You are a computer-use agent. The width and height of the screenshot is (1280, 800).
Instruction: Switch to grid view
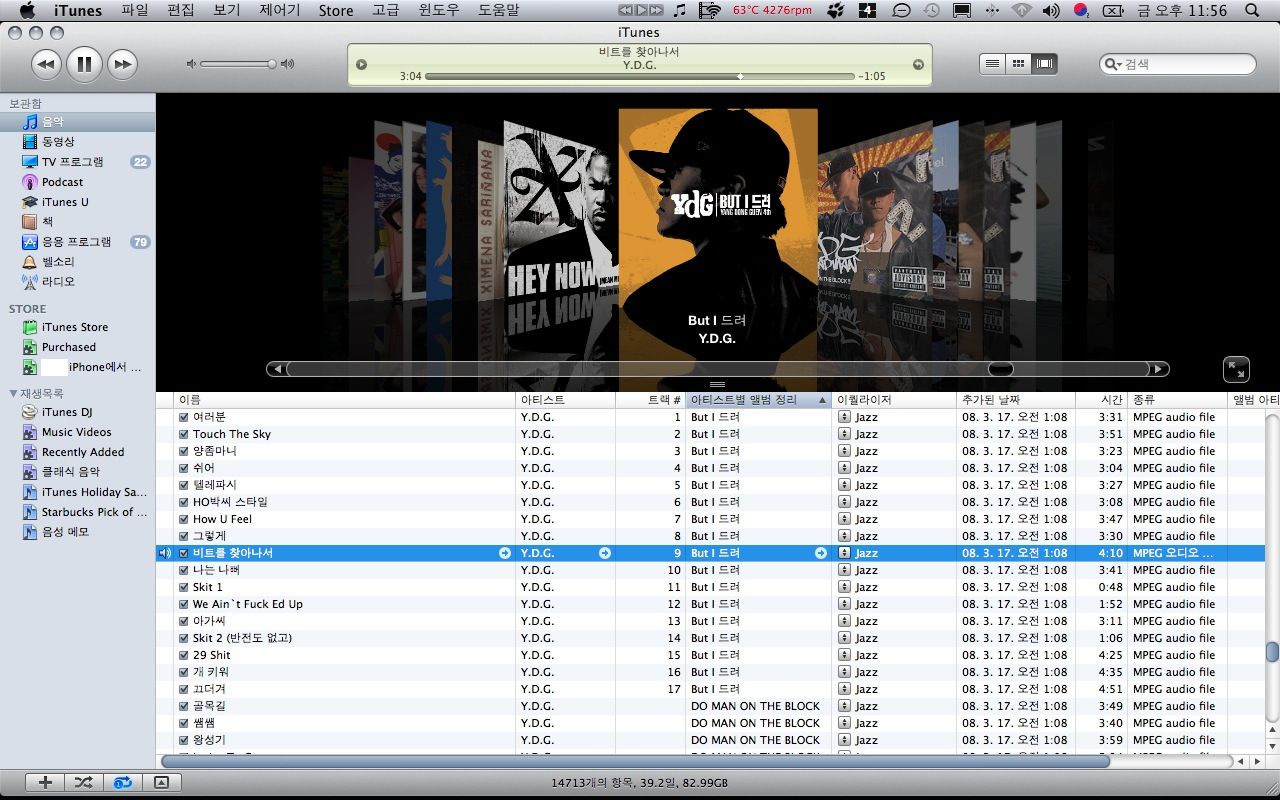click(x=1018, y=63)
